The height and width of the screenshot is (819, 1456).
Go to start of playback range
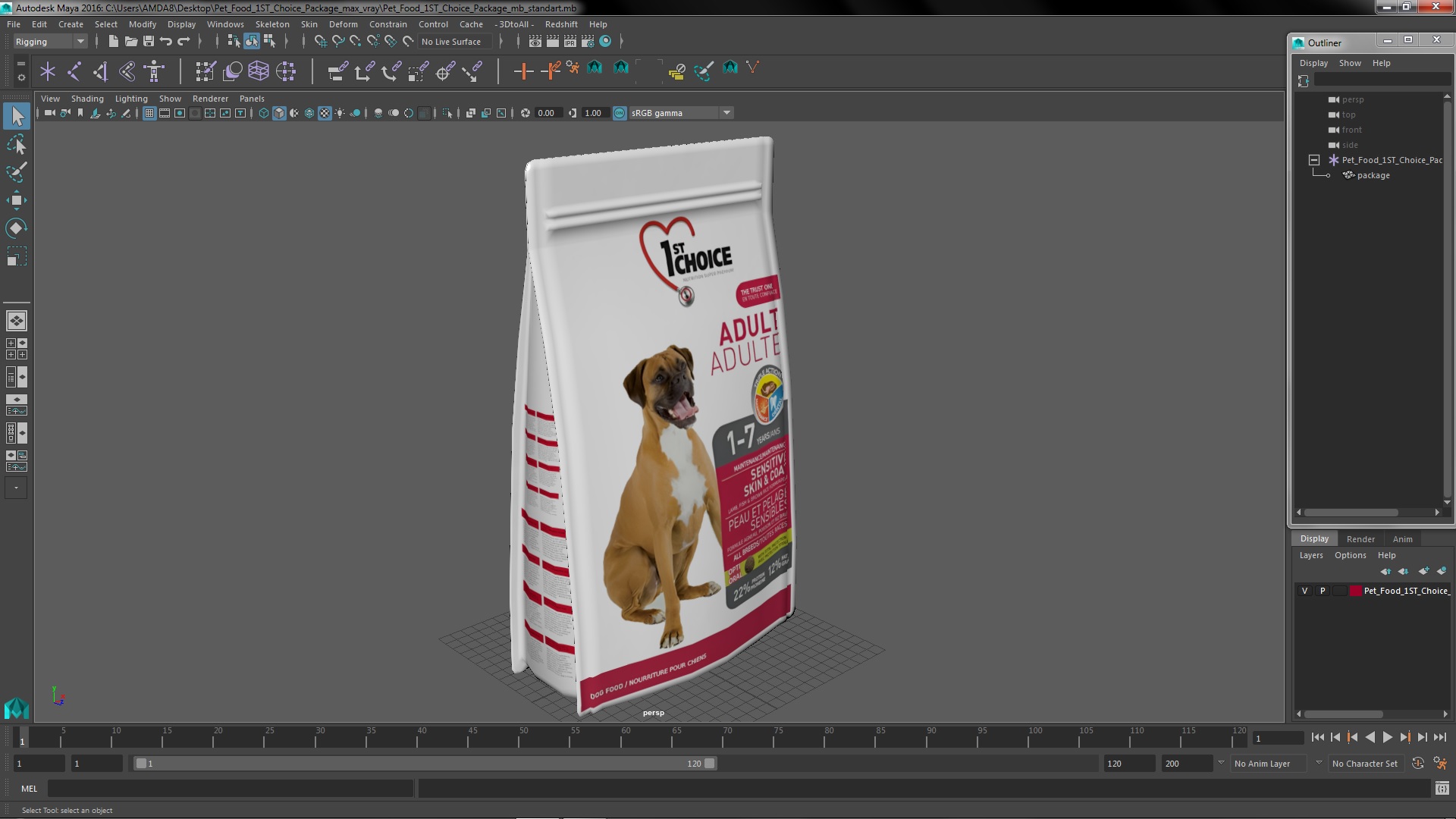point(1317,737)
